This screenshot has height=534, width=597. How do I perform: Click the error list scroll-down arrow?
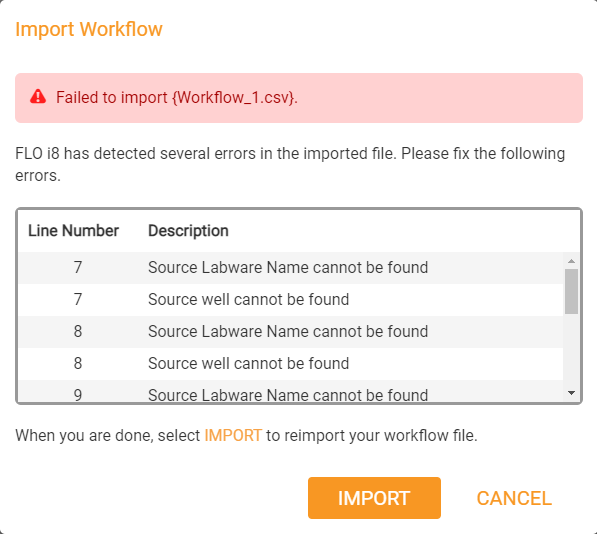(571, 393)
